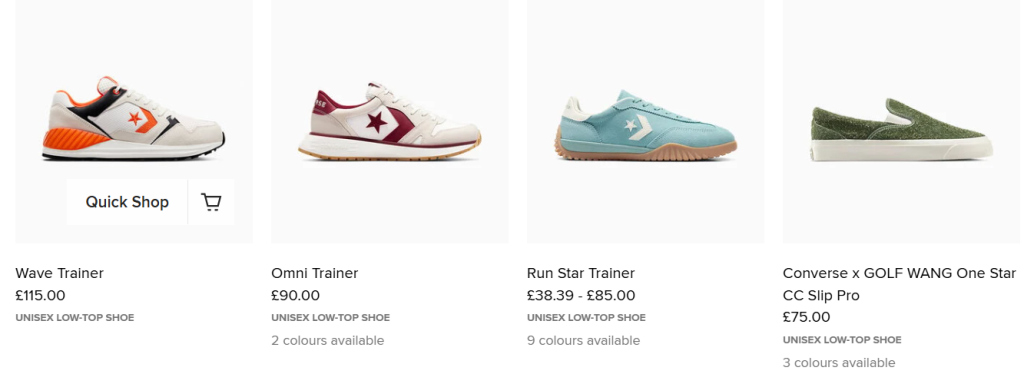
Task: Click the £115.00 Wave Trainer price
Action: (x=40, y=295)
